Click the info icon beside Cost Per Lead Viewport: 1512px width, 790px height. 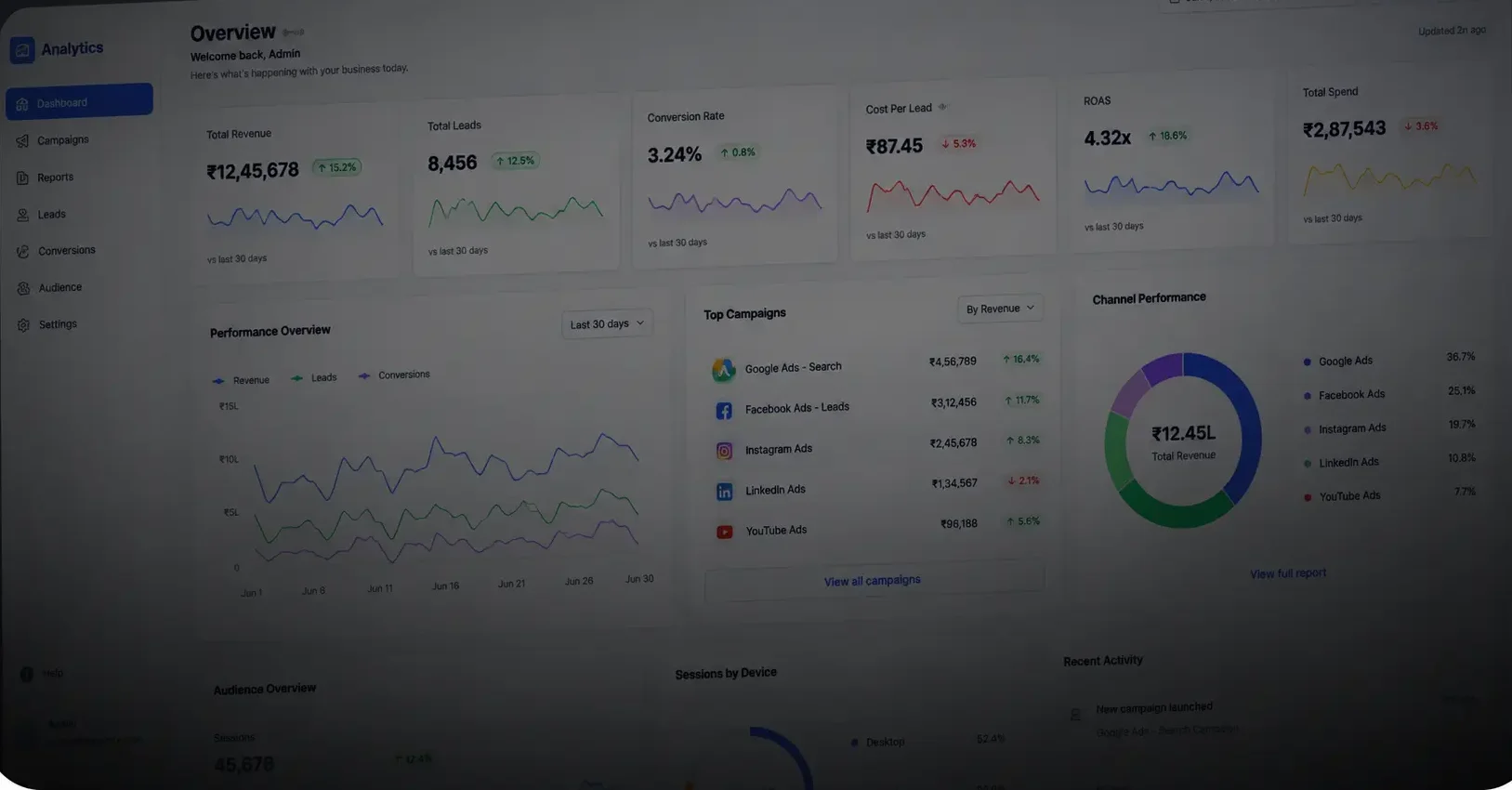pyautogui.click(x=943, y=107)
